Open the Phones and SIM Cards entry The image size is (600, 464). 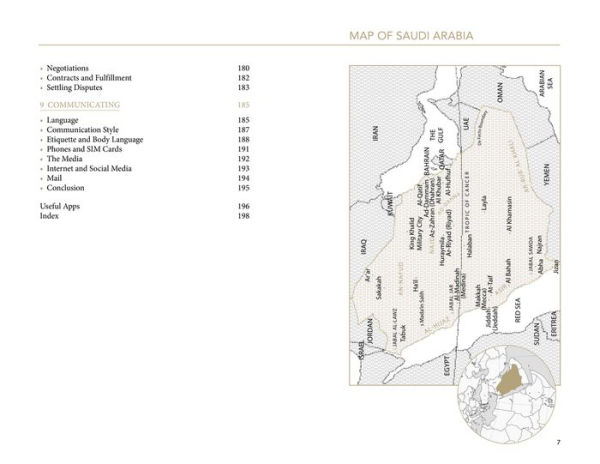point(91,150)
